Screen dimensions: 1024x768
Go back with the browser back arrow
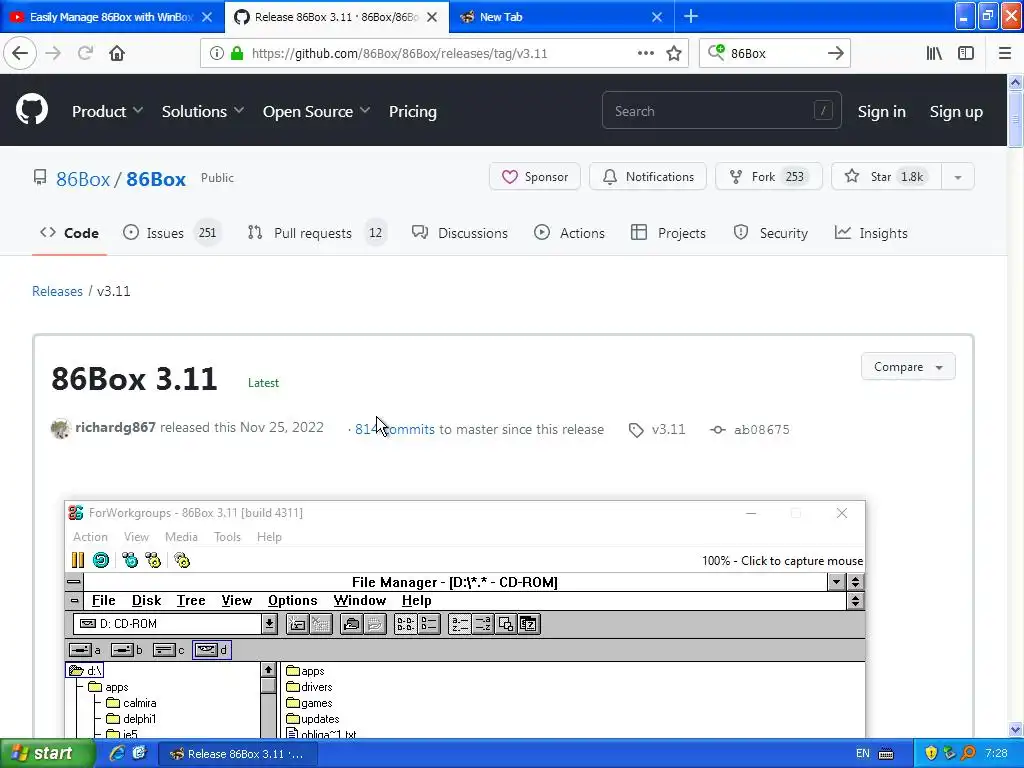point(20,53)
